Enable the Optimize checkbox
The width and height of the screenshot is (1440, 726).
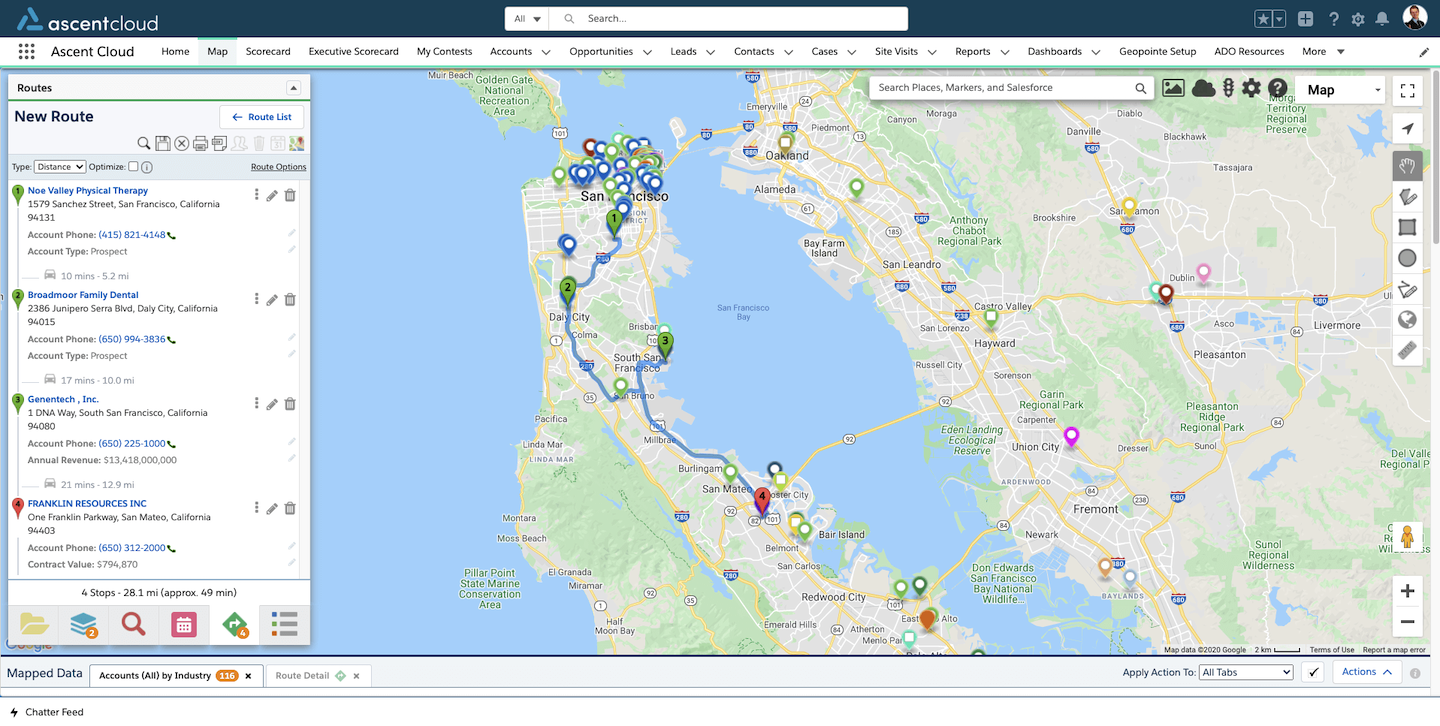133,167
